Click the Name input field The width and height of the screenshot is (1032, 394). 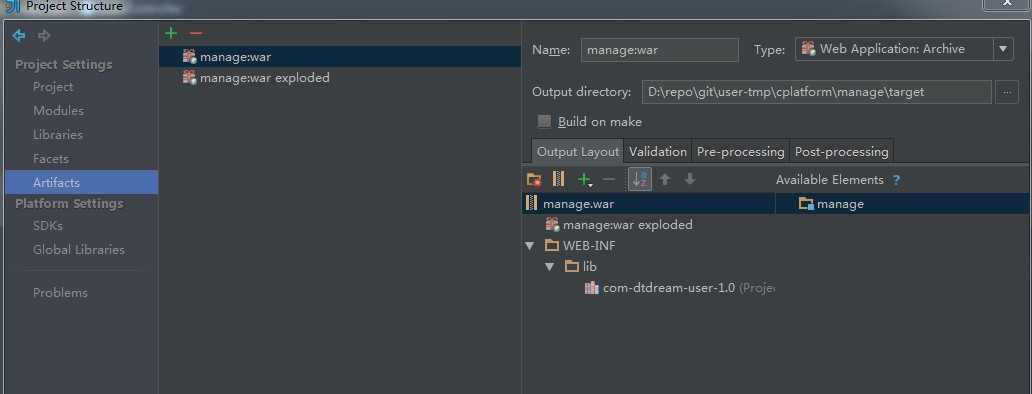[x=659, y=49]
